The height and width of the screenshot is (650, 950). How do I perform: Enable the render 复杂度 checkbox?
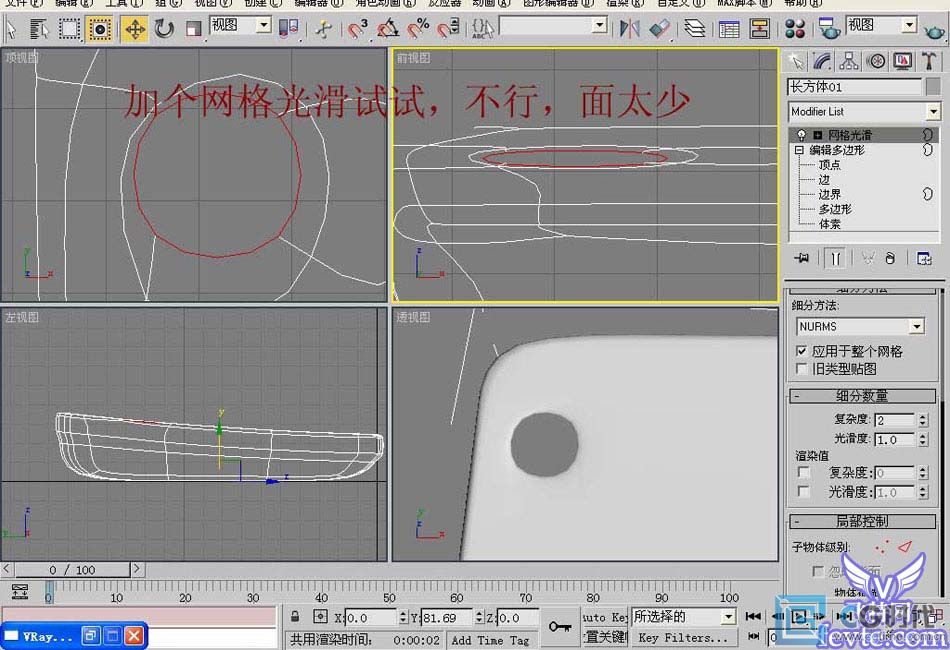[803, 473]
